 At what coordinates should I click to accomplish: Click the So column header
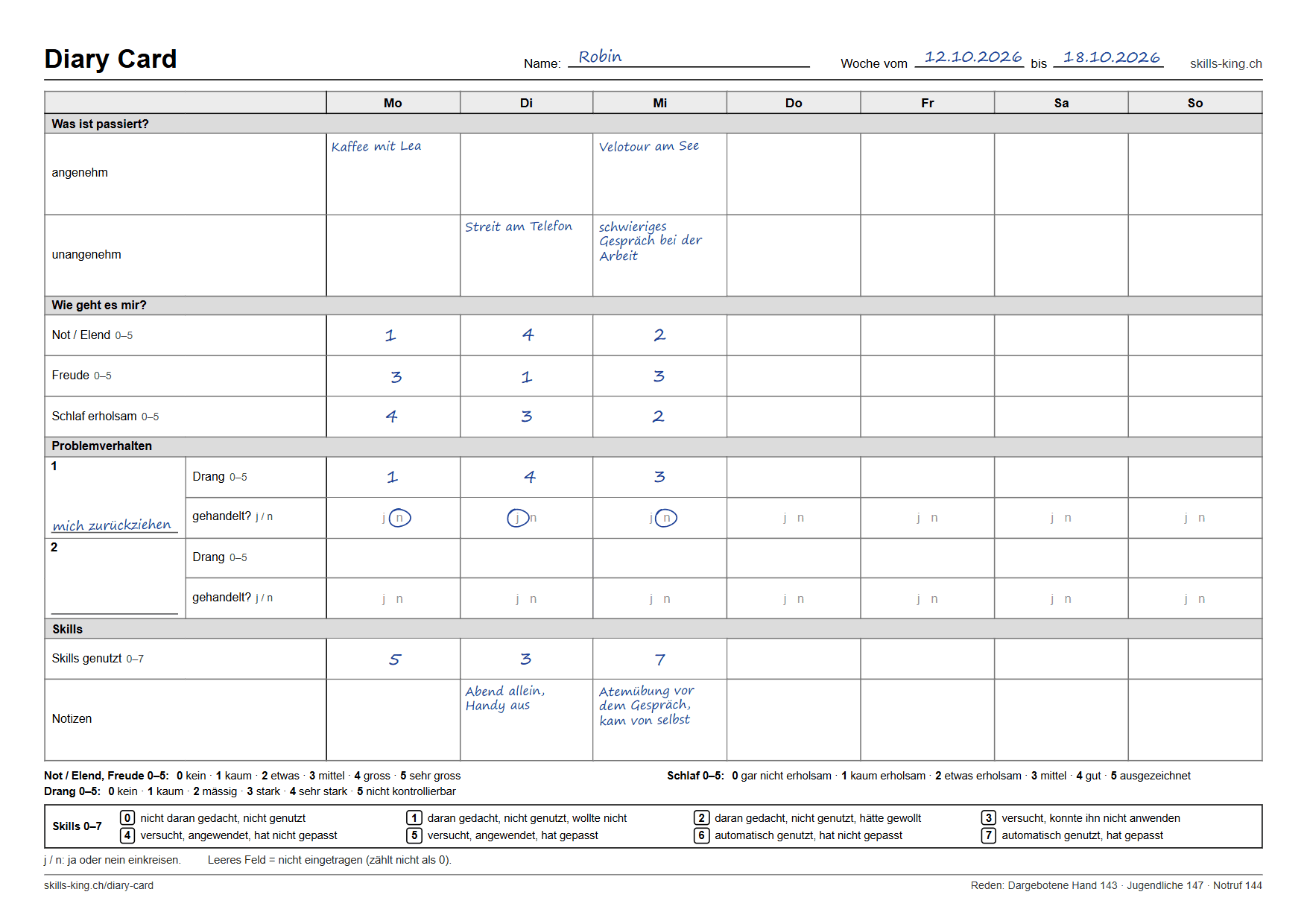tap(1195, 103)
